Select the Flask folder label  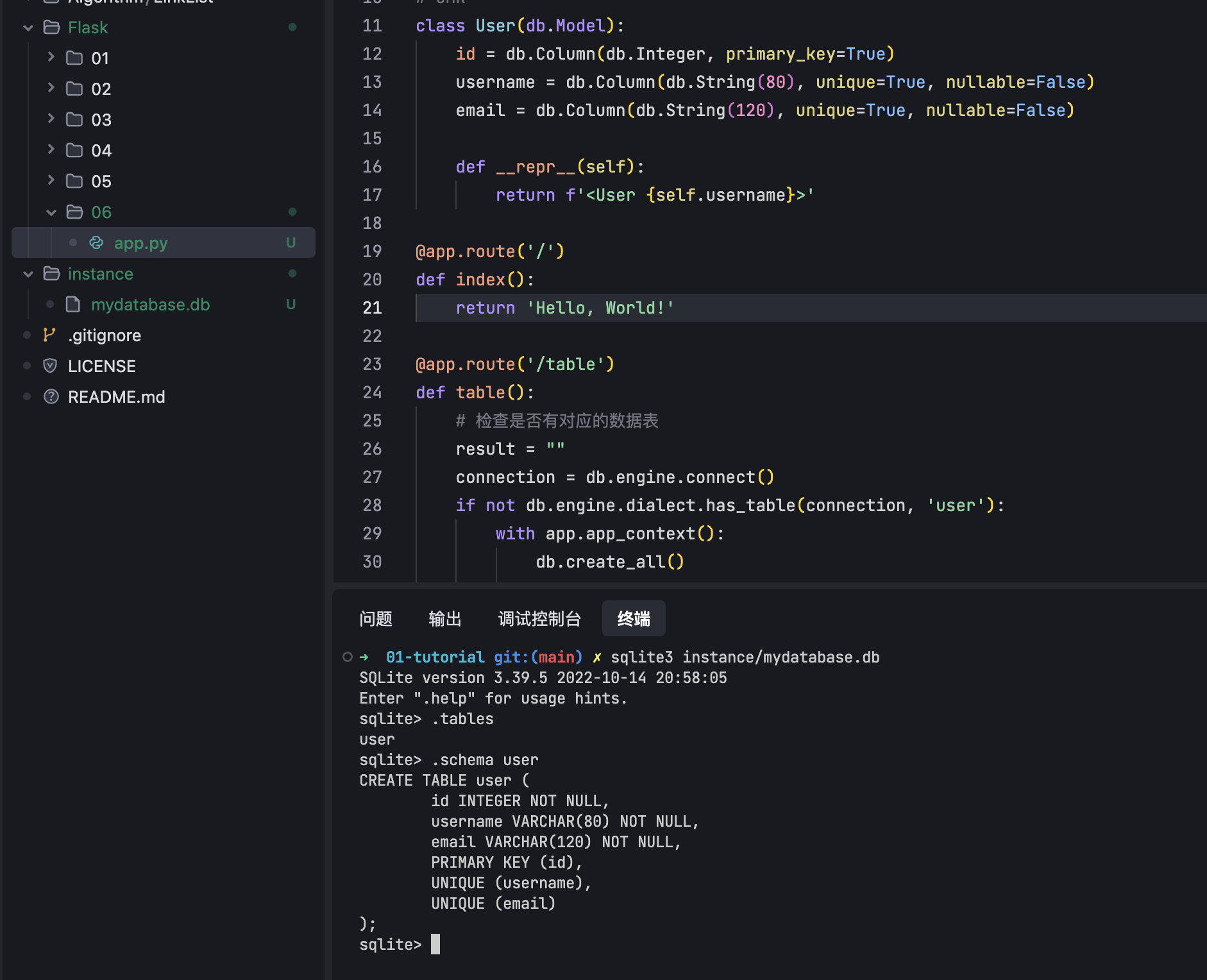coord(88,28)
